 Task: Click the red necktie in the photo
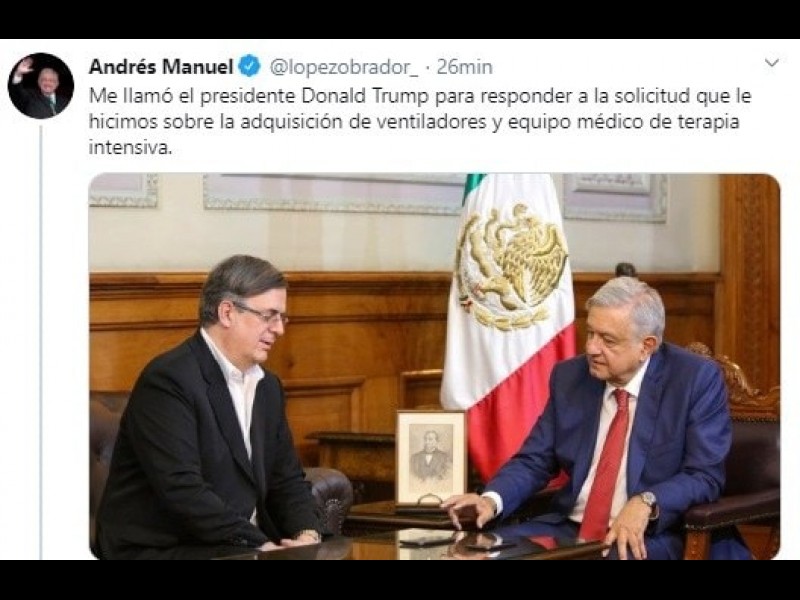tap(606, 464)
